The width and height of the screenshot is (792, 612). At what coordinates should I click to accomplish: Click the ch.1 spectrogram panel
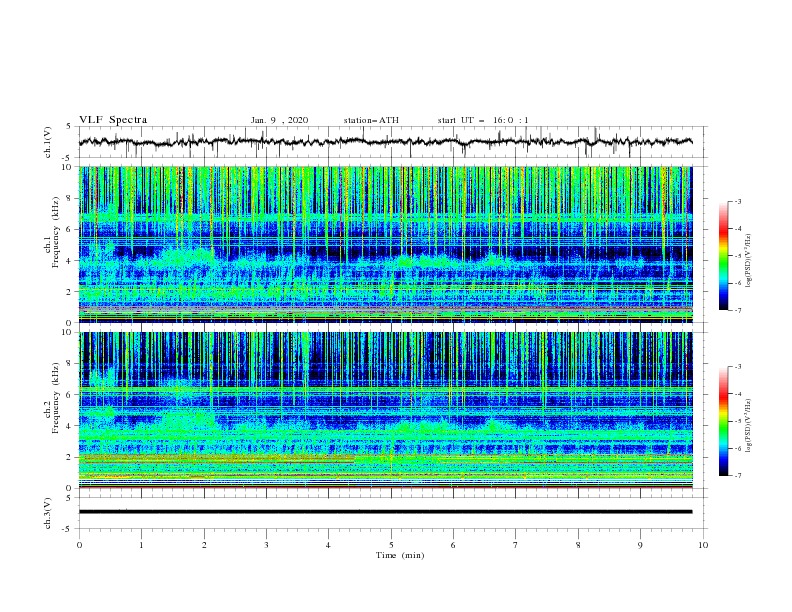(385, 244)
